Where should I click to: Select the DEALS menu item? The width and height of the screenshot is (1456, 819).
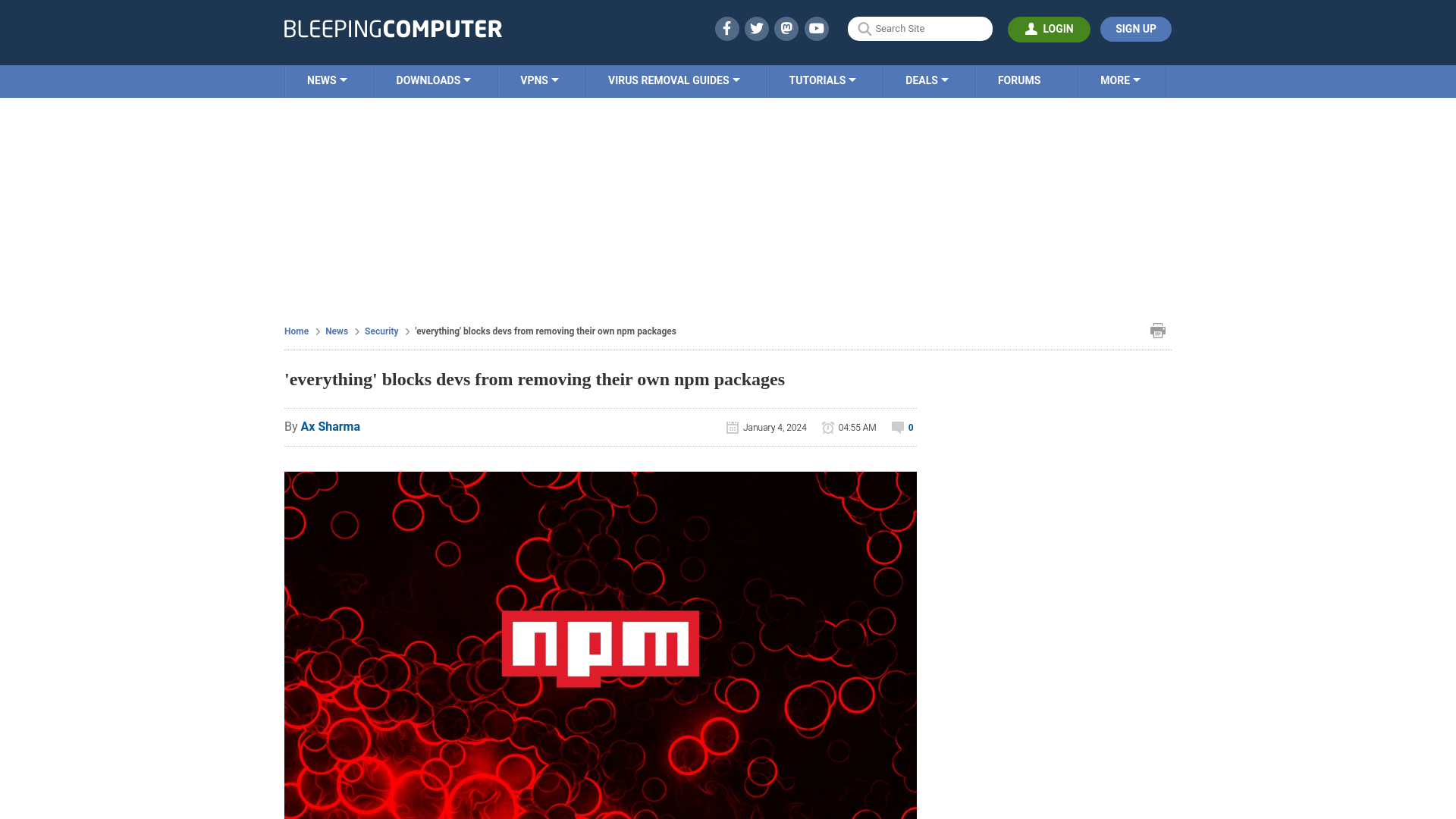point(926,80)
